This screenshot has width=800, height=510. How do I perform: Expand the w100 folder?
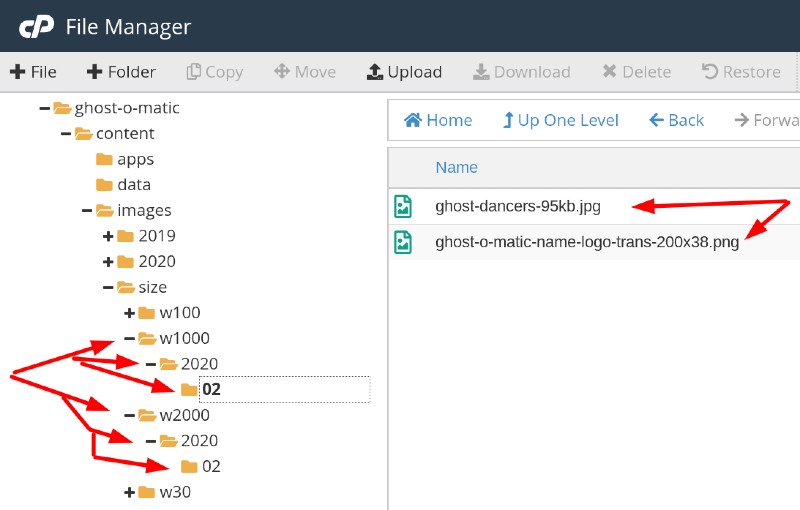coord(129,313)
